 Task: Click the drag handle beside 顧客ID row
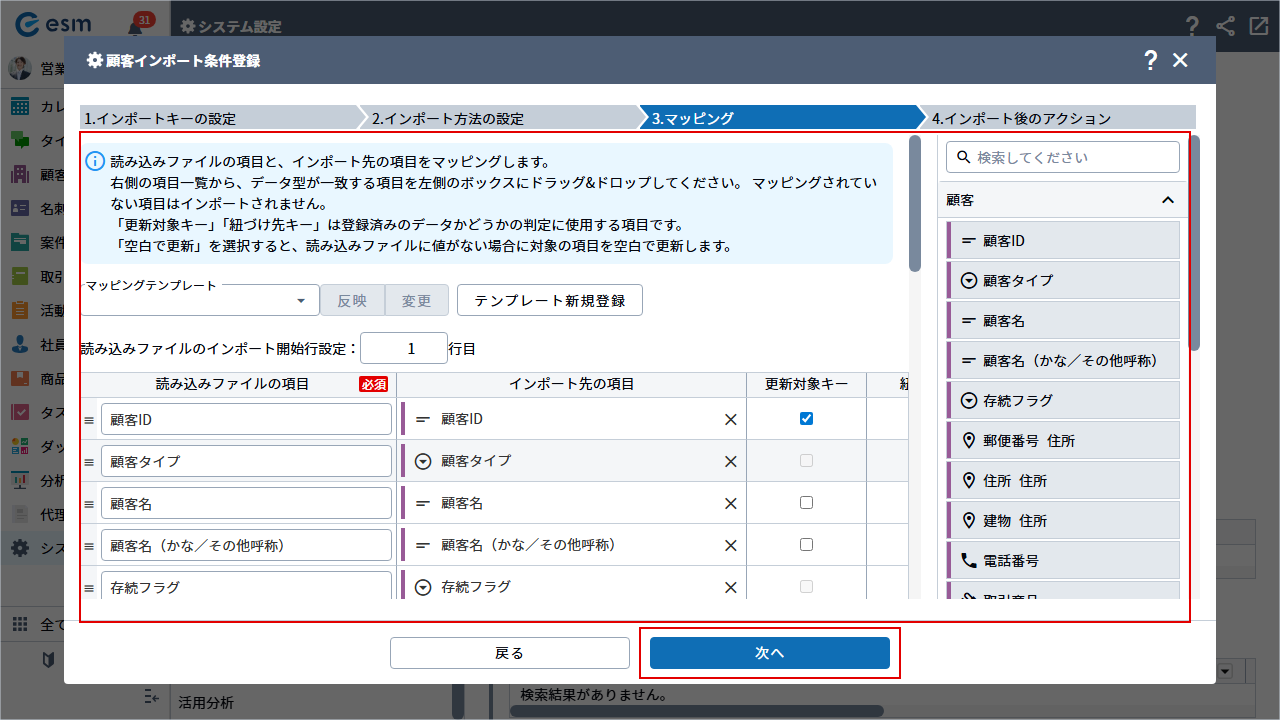click(89, 421)
